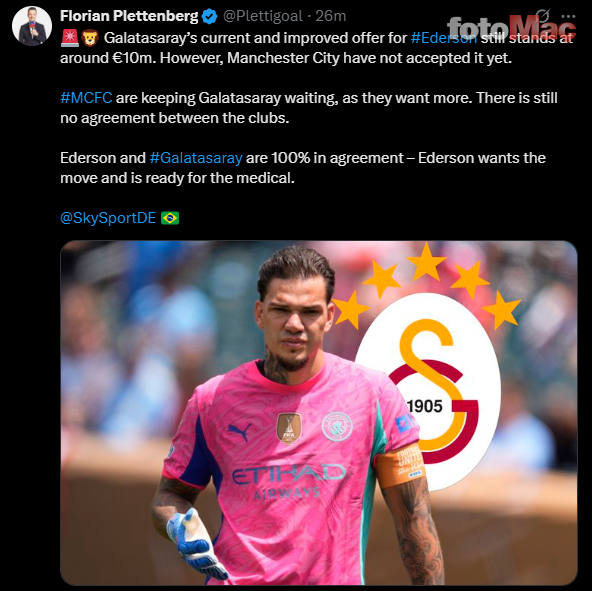Open the #MCFC hashtag
This screenshot has height=591, width=592.
pos(86,98)
